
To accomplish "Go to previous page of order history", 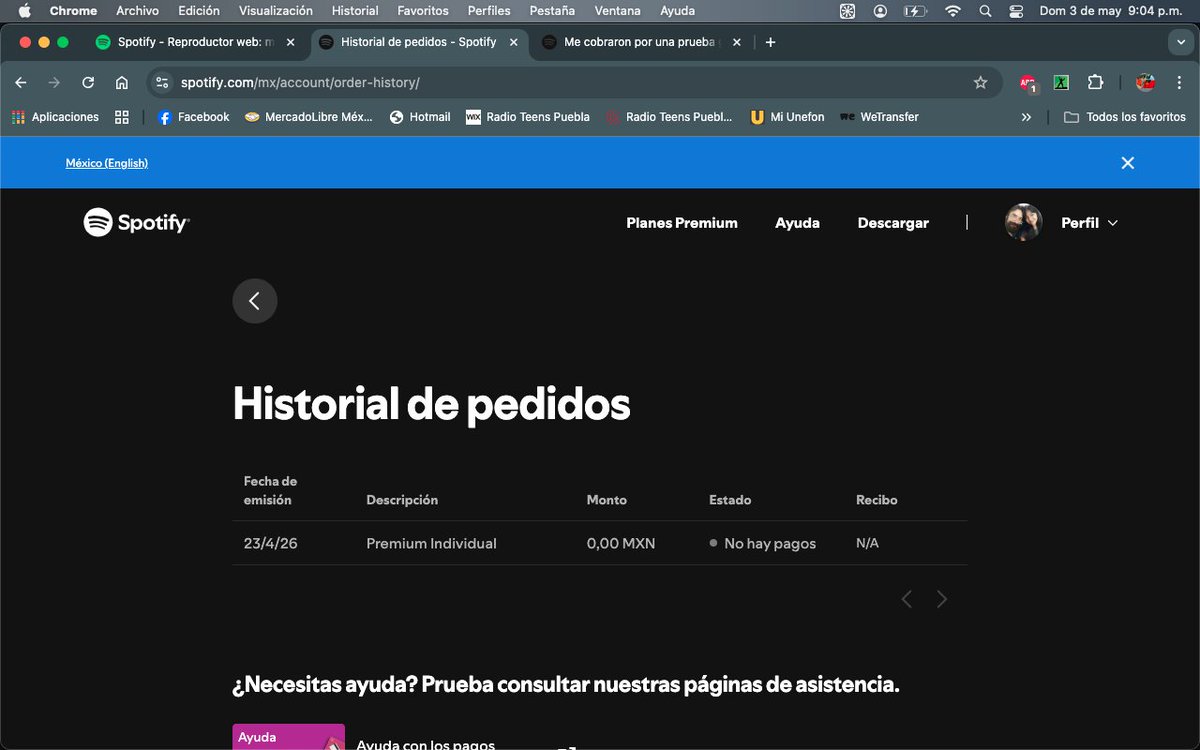I will click(x=906, y=599).
